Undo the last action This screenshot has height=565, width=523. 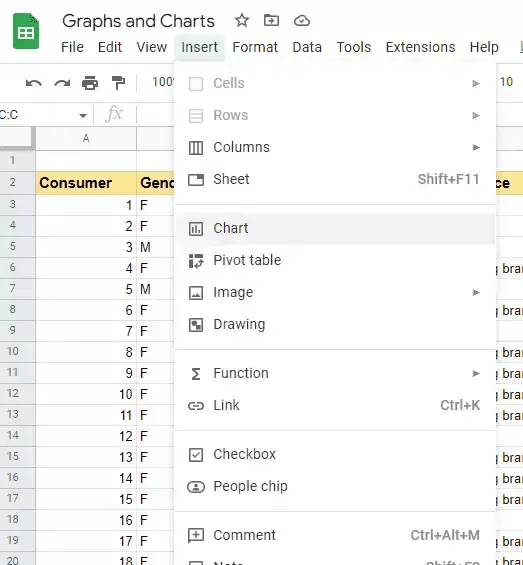(34, 83)
